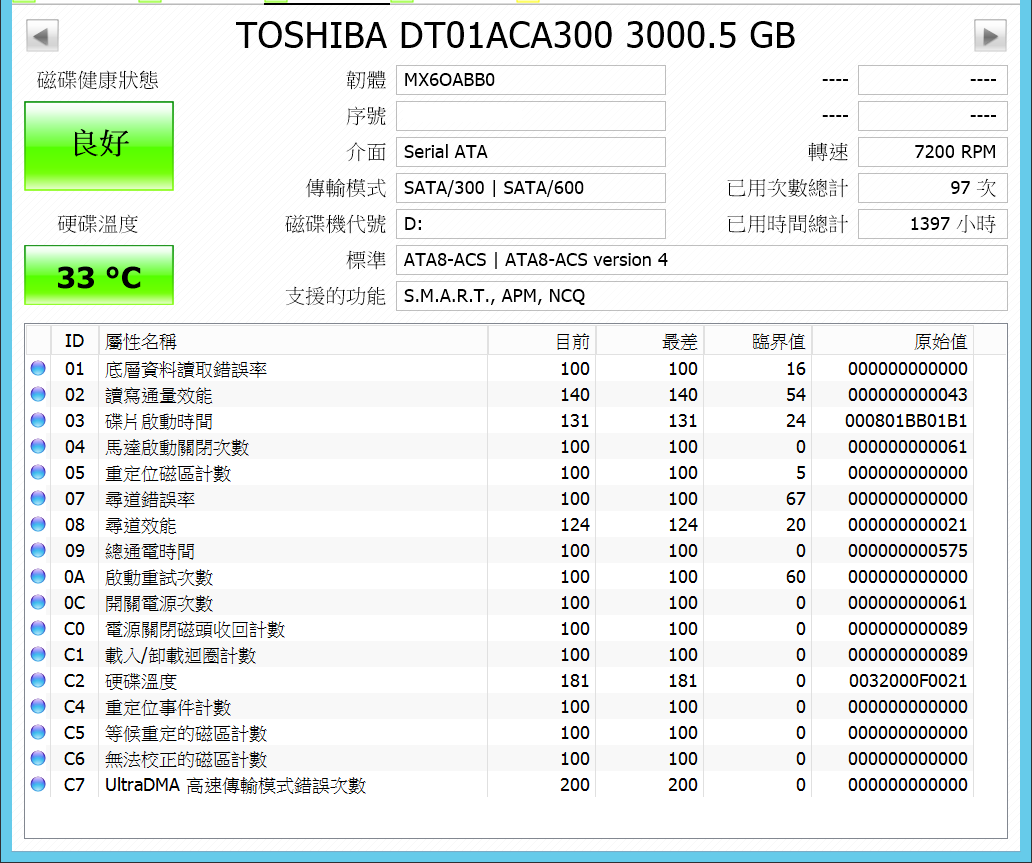Click the 1397 小時 power on hours field
Screen dimensions: 1032x863
point(933,224)
